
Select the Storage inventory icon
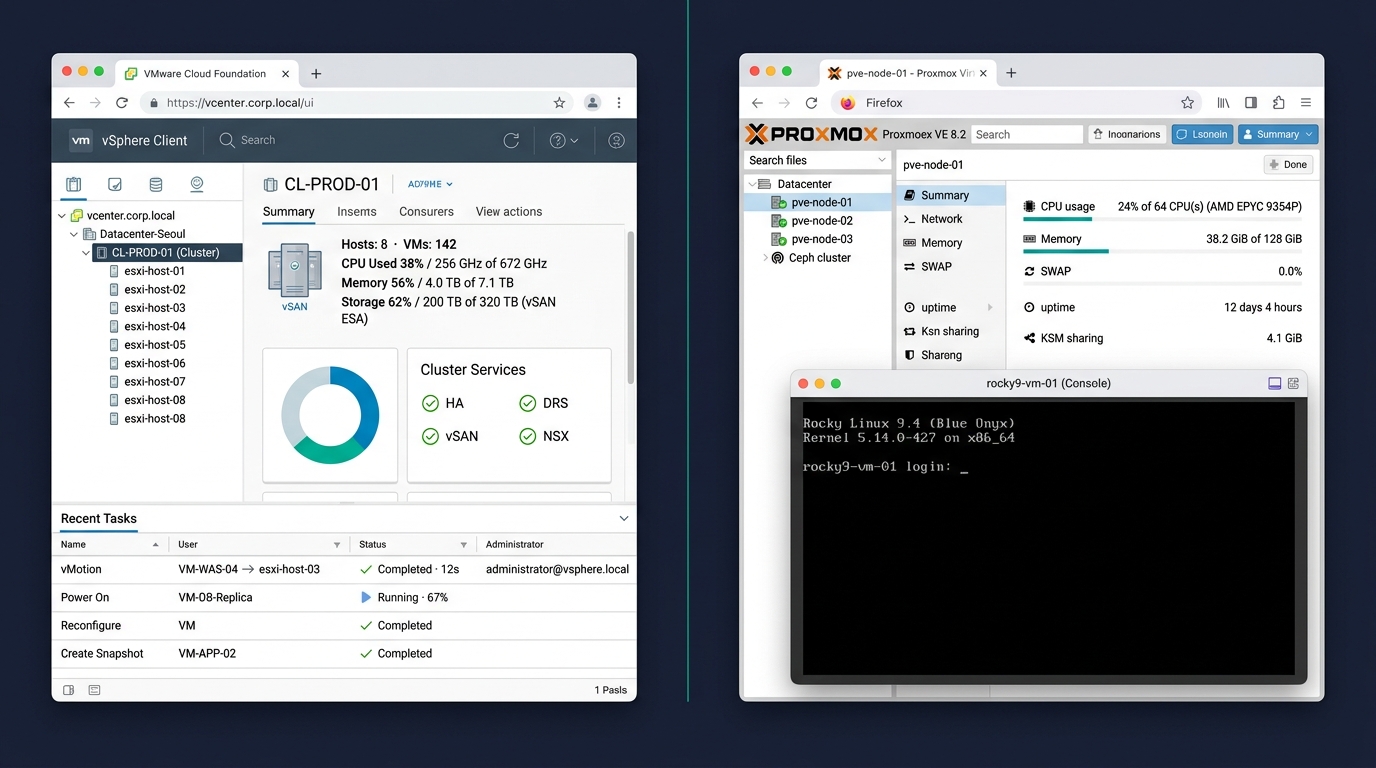(155, 184)
